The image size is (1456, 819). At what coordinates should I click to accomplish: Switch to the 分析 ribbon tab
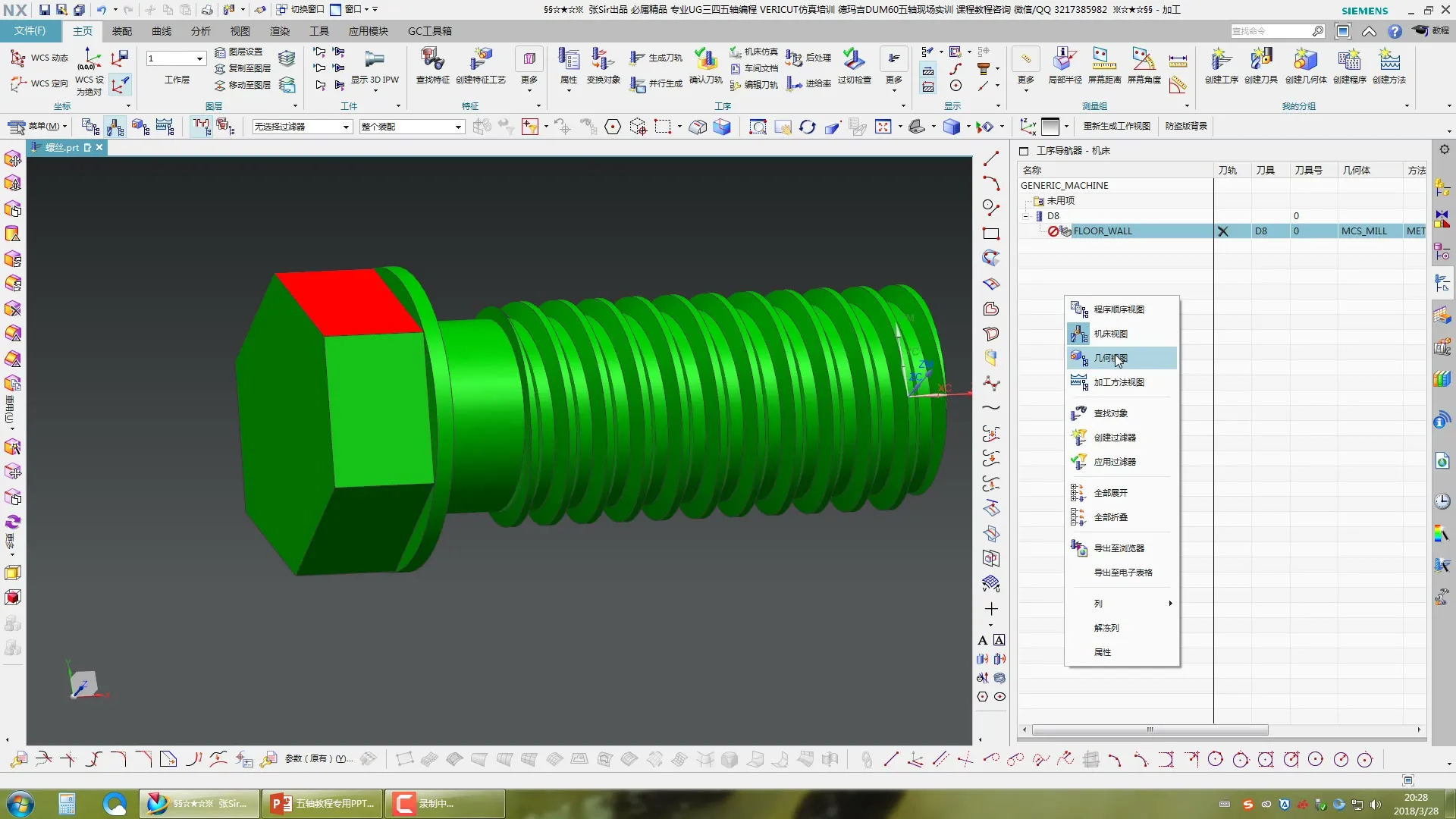[200, 31]
